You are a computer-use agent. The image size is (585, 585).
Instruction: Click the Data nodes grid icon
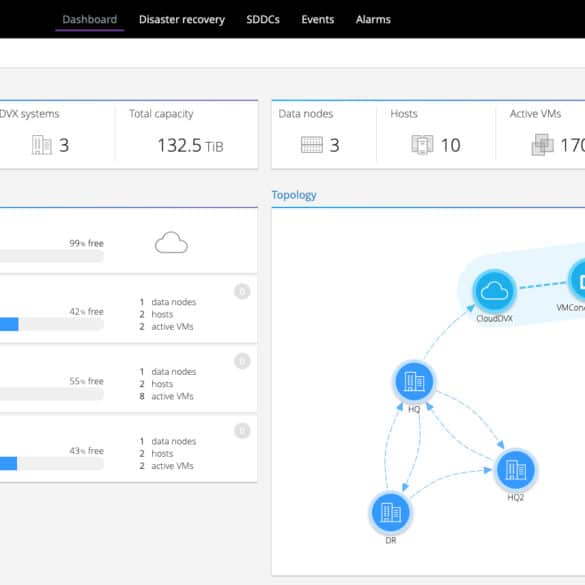312,145
